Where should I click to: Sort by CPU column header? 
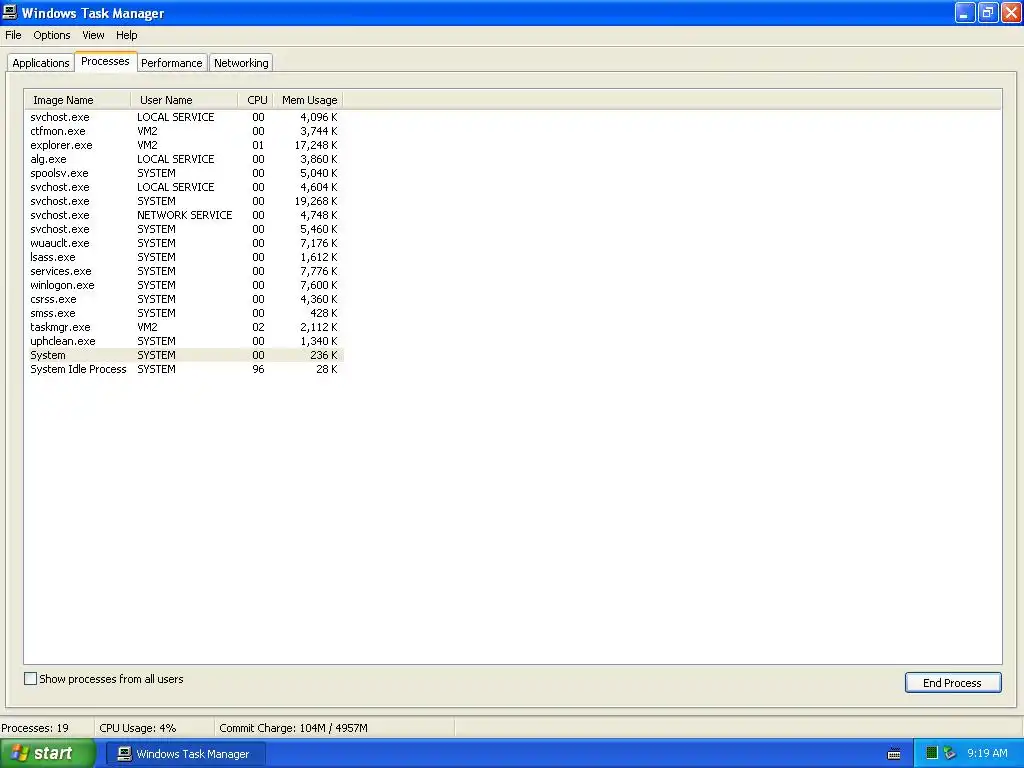tap(255, 100)
